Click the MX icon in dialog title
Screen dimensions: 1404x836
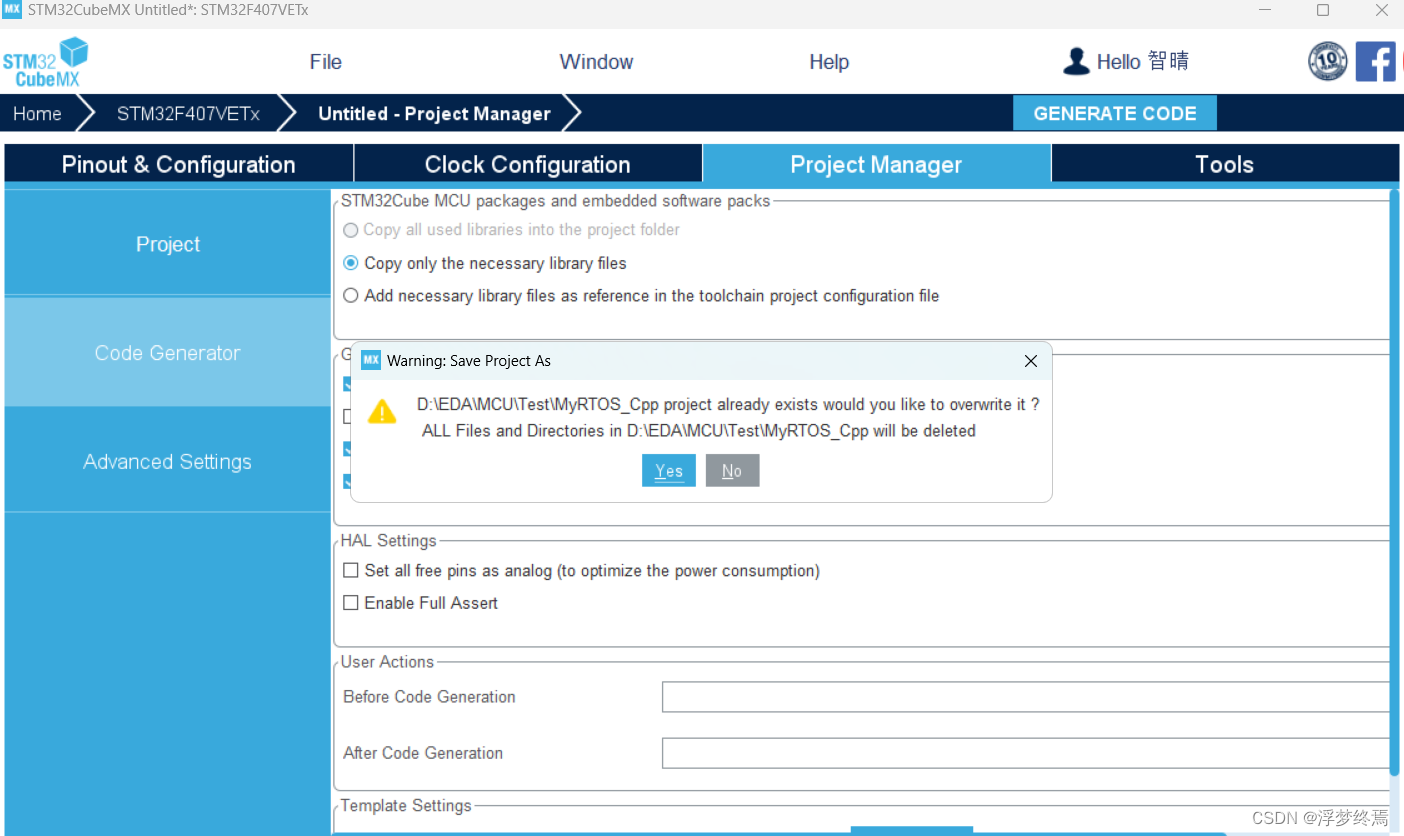coord(371,360)
